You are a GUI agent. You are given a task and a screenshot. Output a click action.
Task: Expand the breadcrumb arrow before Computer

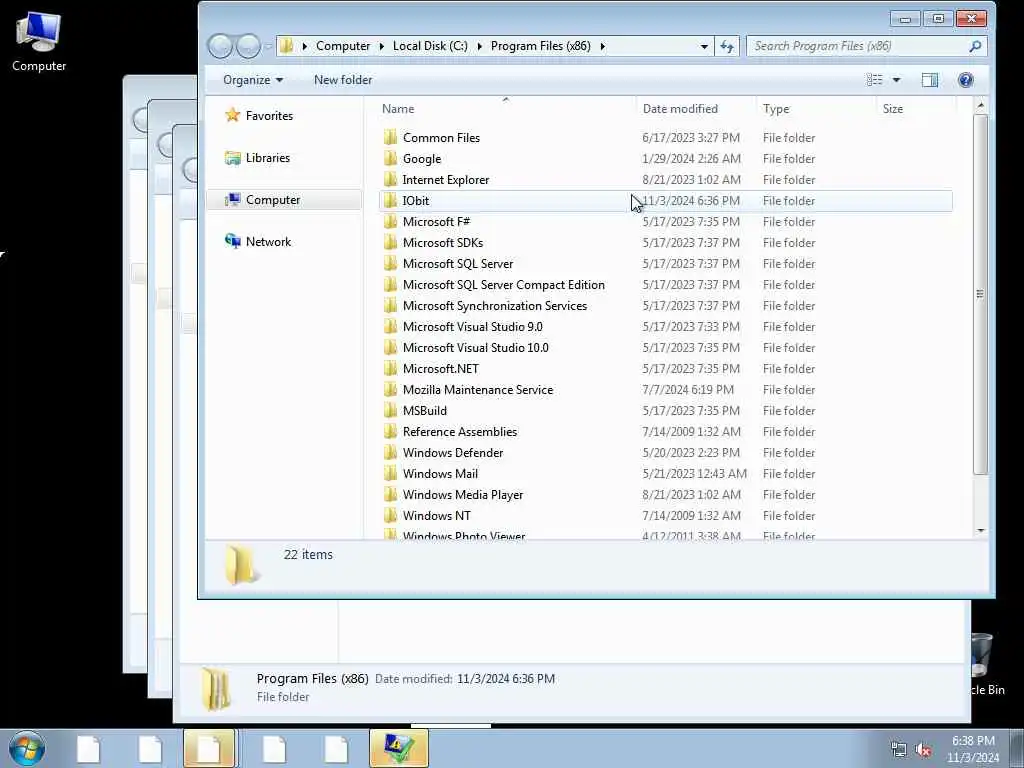coord(304,46)
